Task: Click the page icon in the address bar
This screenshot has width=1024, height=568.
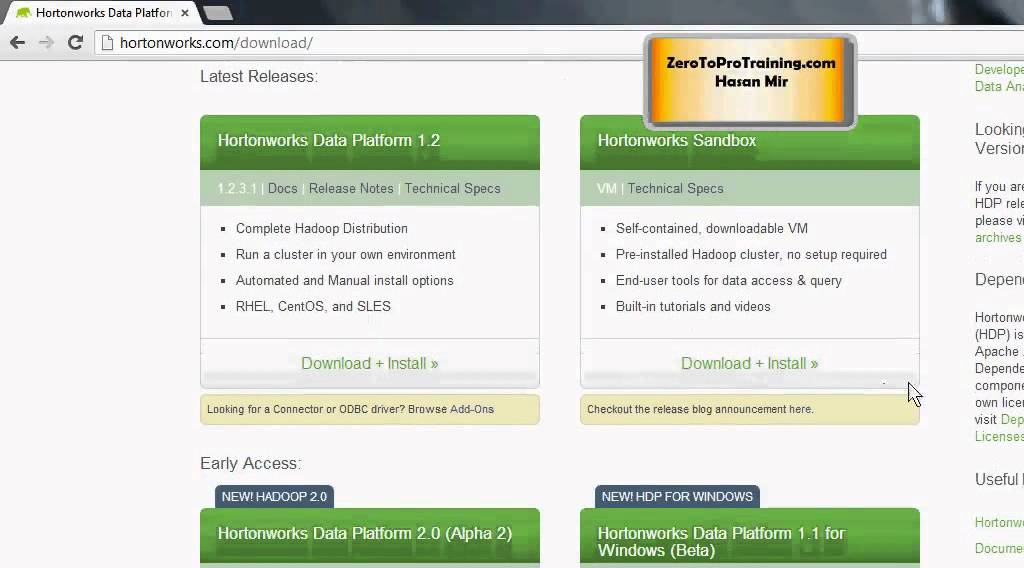Action: point(108,43)
